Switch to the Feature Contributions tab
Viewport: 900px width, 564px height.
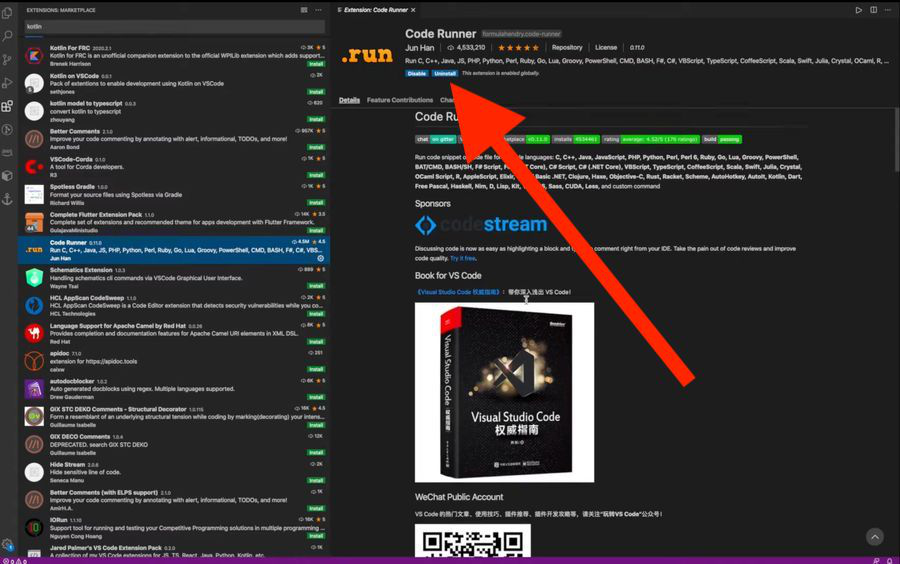[400, 100]
